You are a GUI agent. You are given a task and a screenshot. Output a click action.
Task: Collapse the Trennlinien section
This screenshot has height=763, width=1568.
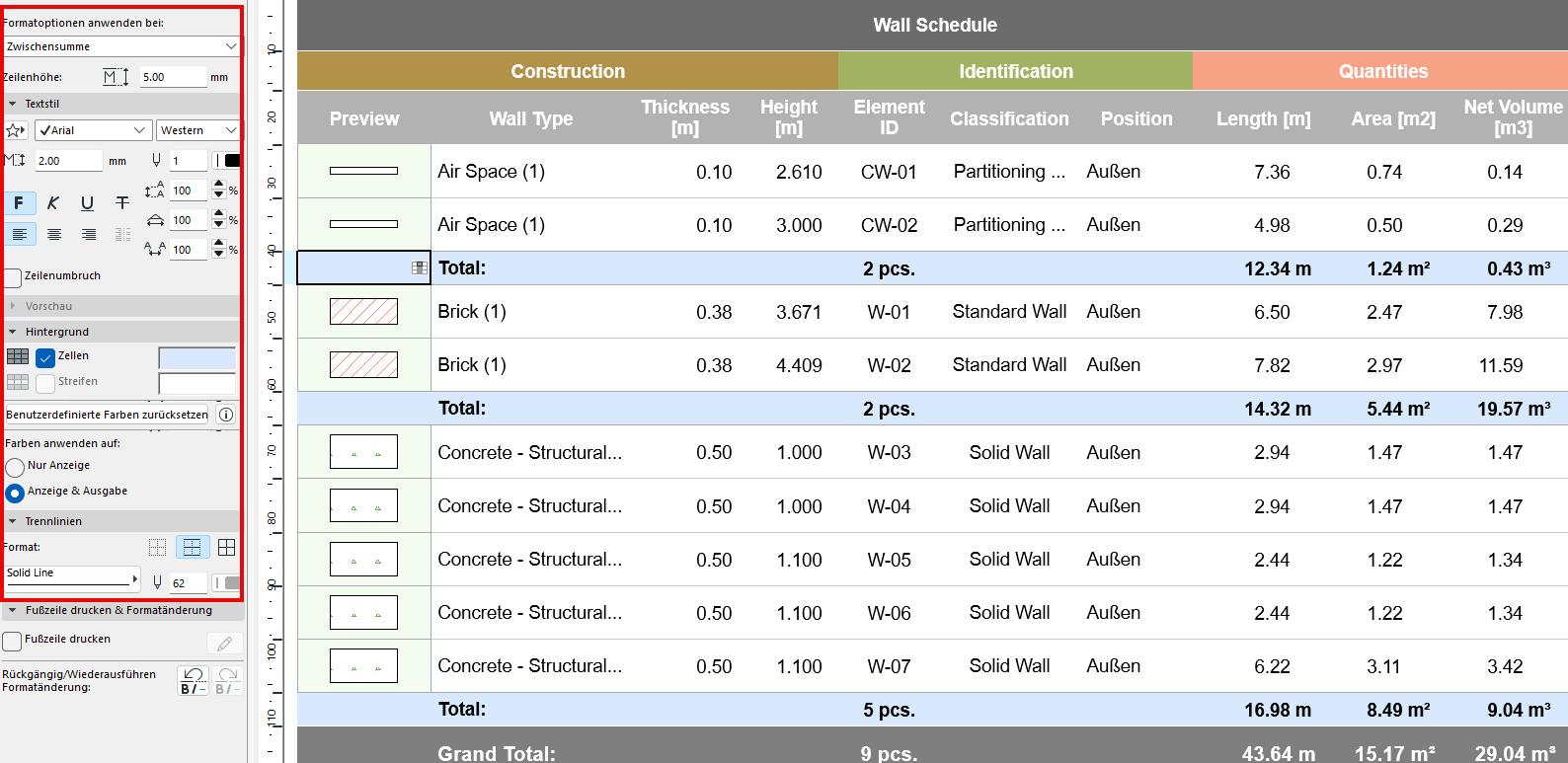click(x=13, y=521)
